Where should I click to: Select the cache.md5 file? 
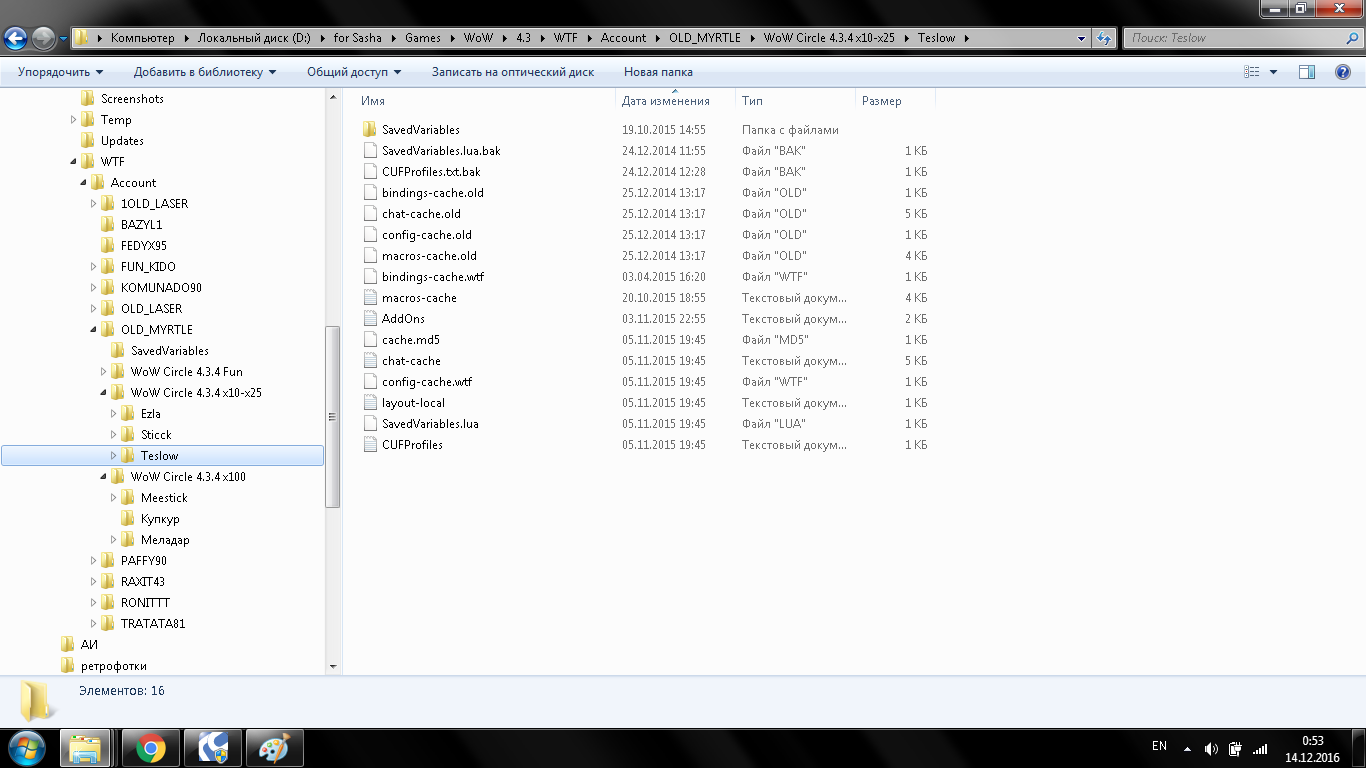[x=410, y=340]
